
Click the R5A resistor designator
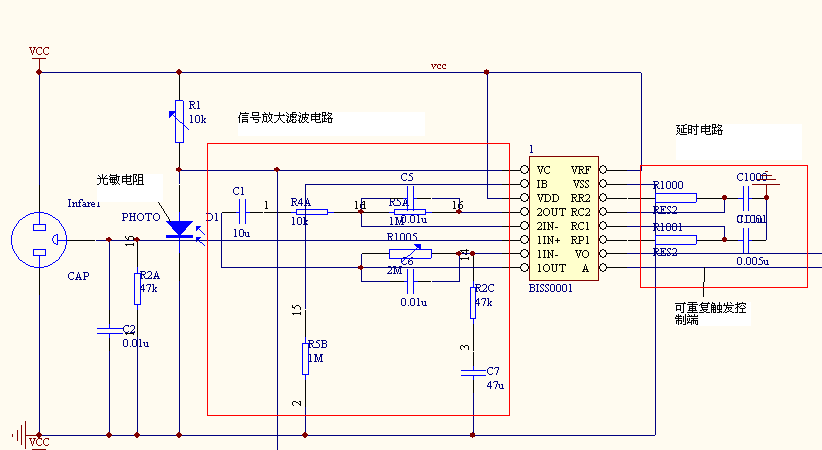pyautogui.click(x=398, y=203)
